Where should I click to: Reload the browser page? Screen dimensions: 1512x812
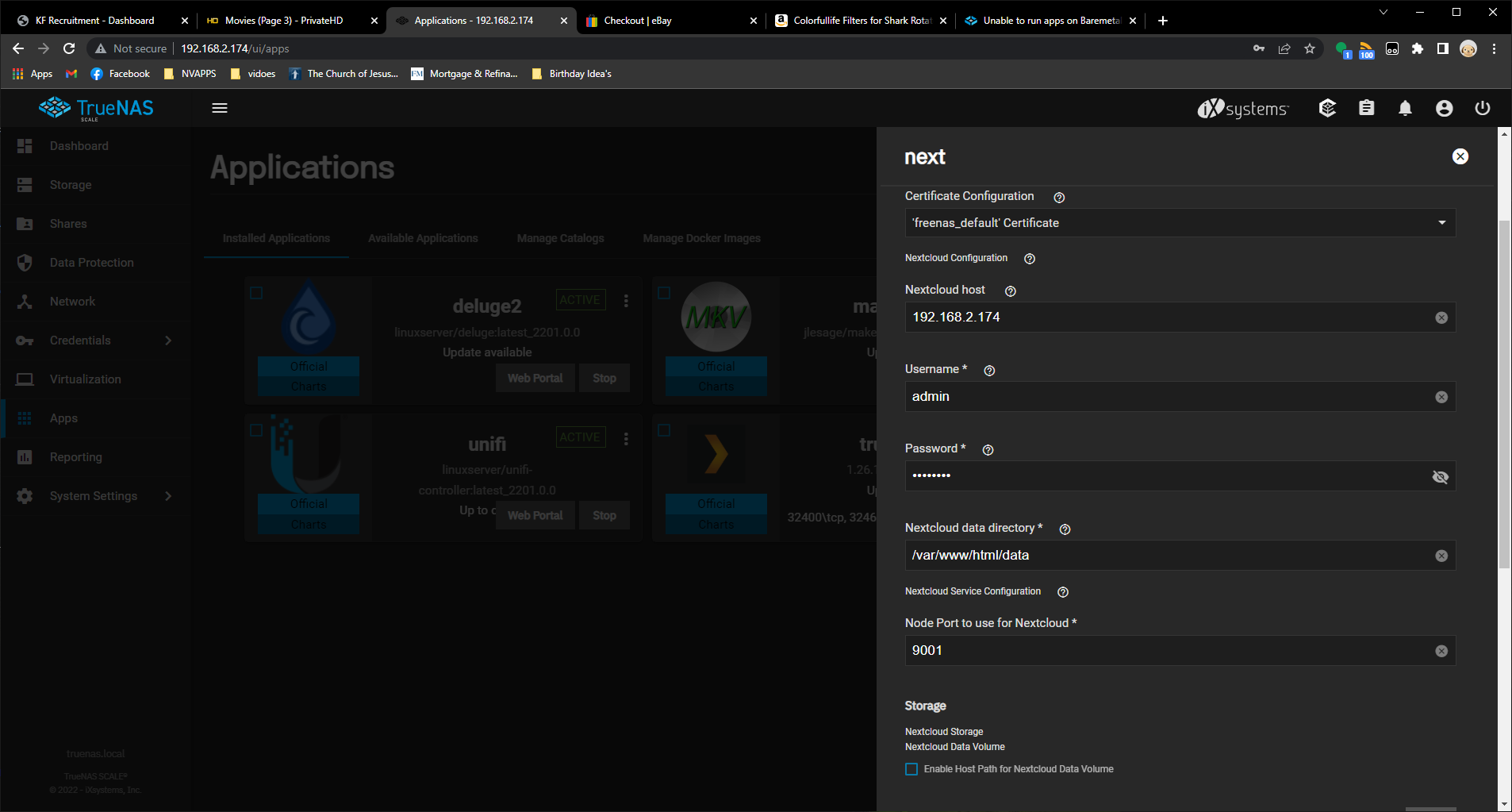click(69, 48)
